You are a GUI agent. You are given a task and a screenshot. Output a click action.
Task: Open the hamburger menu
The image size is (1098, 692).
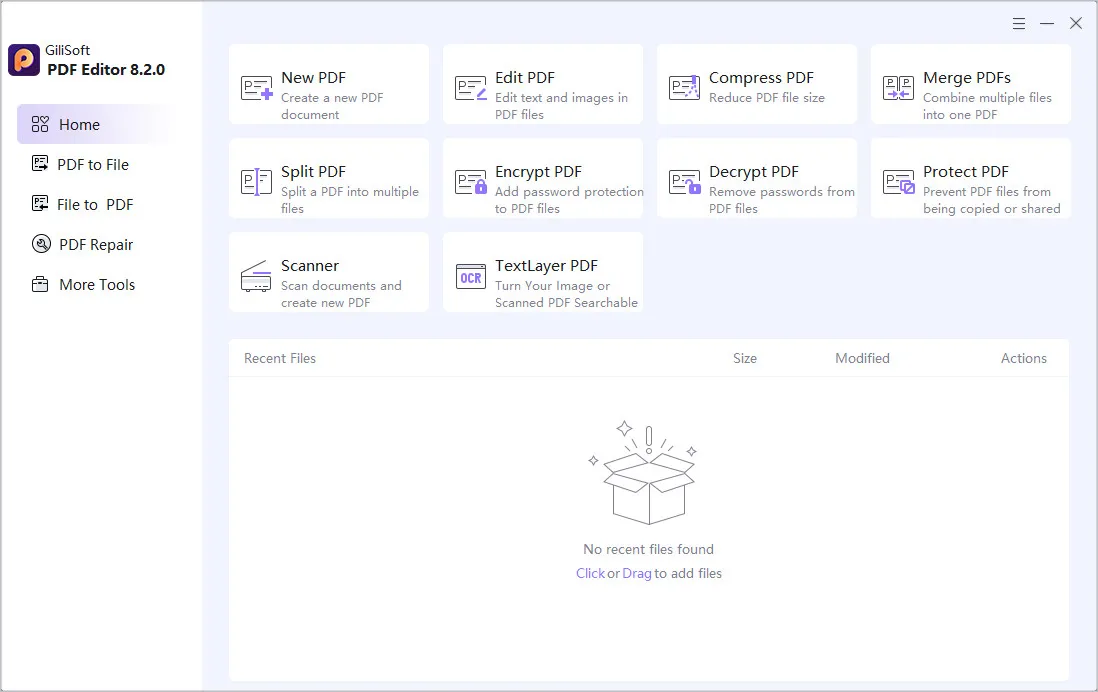[x=1019, y=22]
